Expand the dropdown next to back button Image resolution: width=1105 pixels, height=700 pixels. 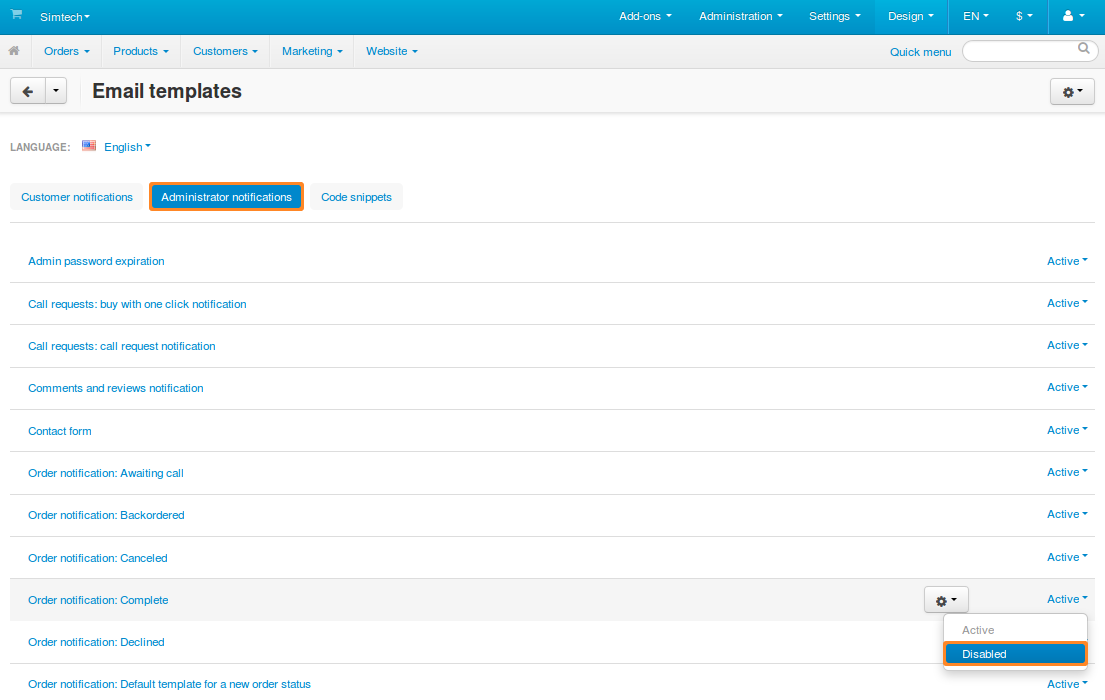click(56, 91)
